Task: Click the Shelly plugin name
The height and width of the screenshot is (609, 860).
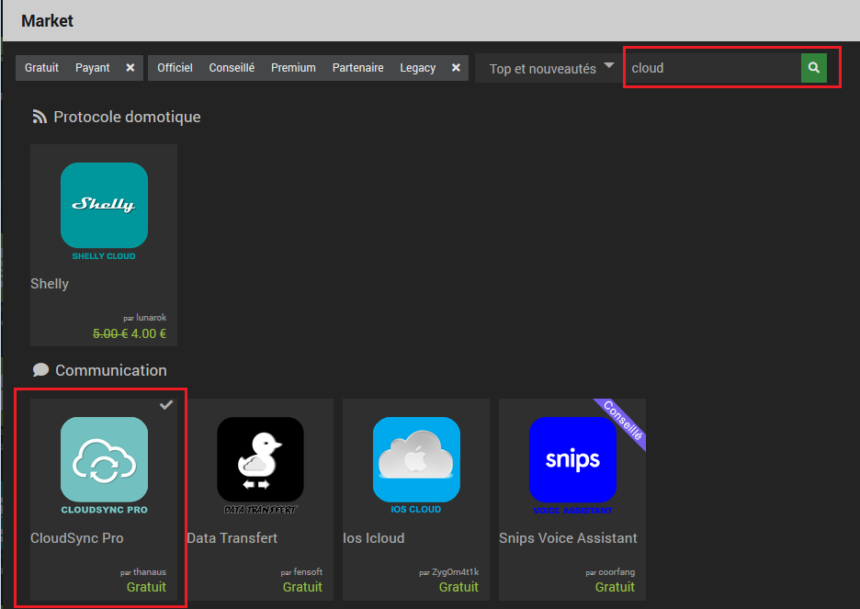Action: (x=50, y=284)
